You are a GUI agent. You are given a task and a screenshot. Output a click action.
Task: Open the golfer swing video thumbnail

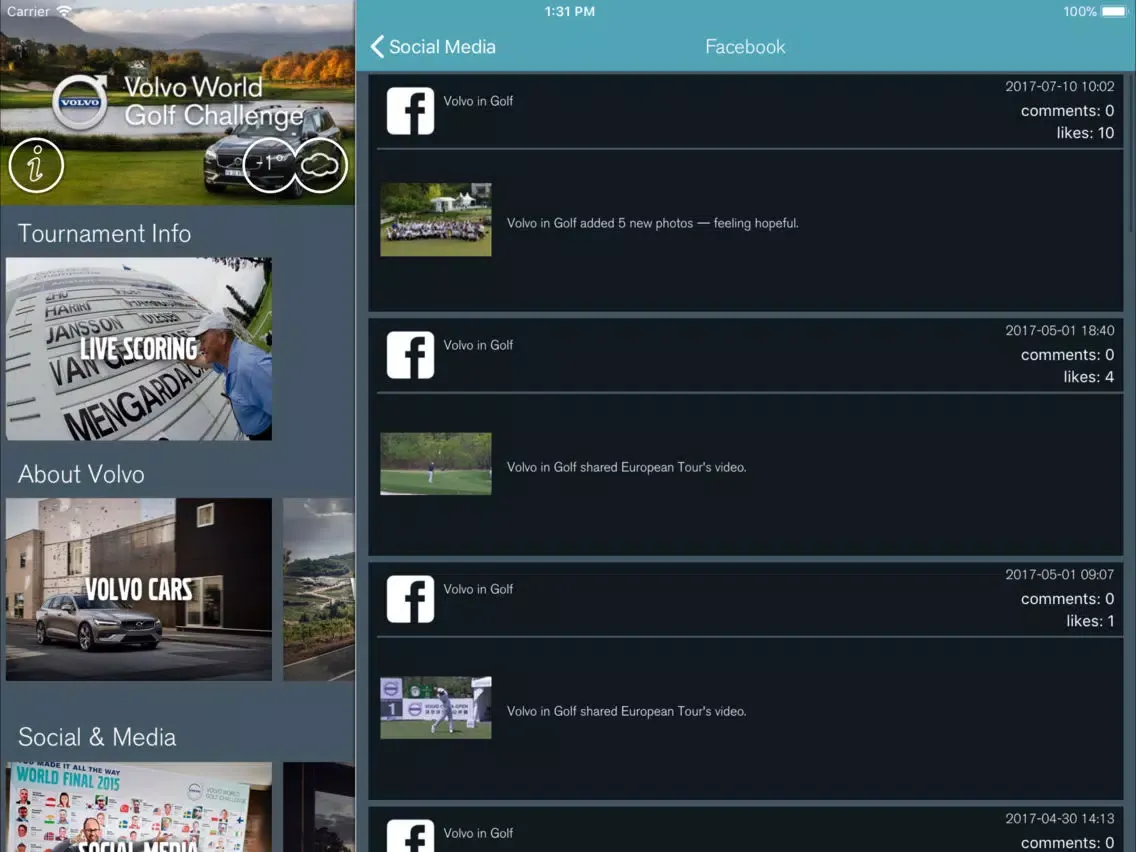[436, 708]
